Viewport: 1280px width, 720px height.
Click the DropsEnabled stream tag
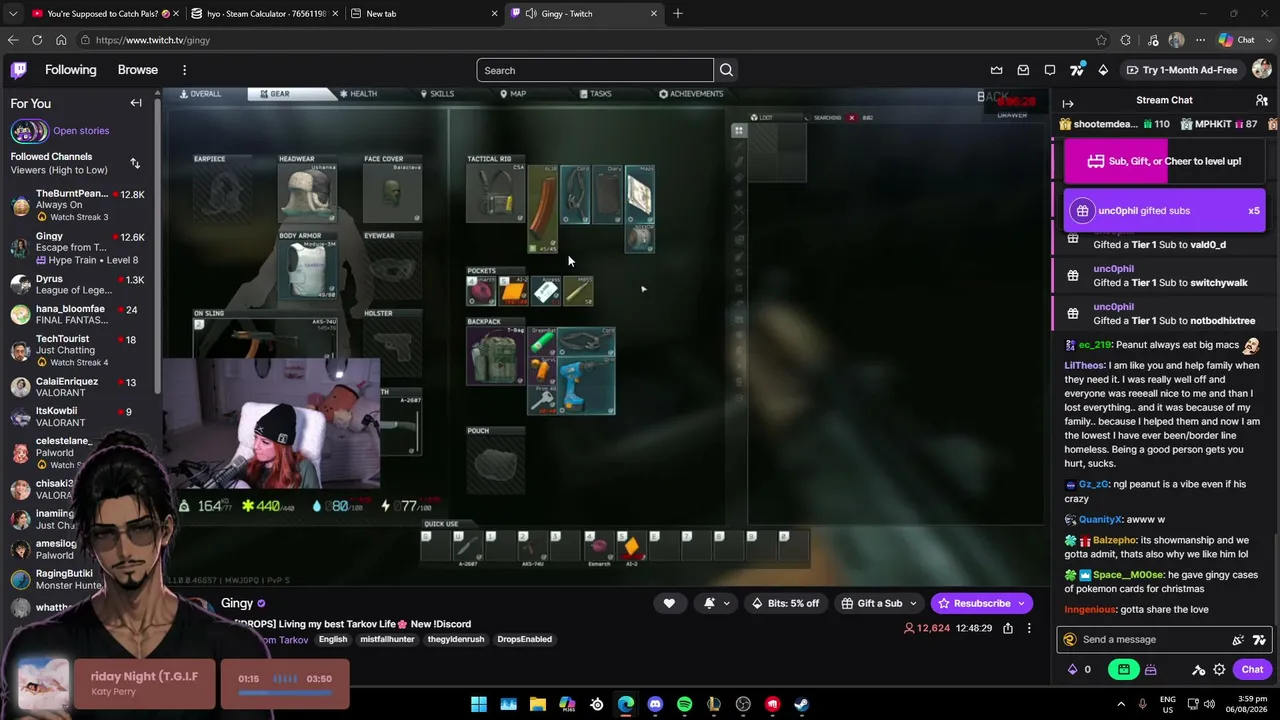[524, 639]
